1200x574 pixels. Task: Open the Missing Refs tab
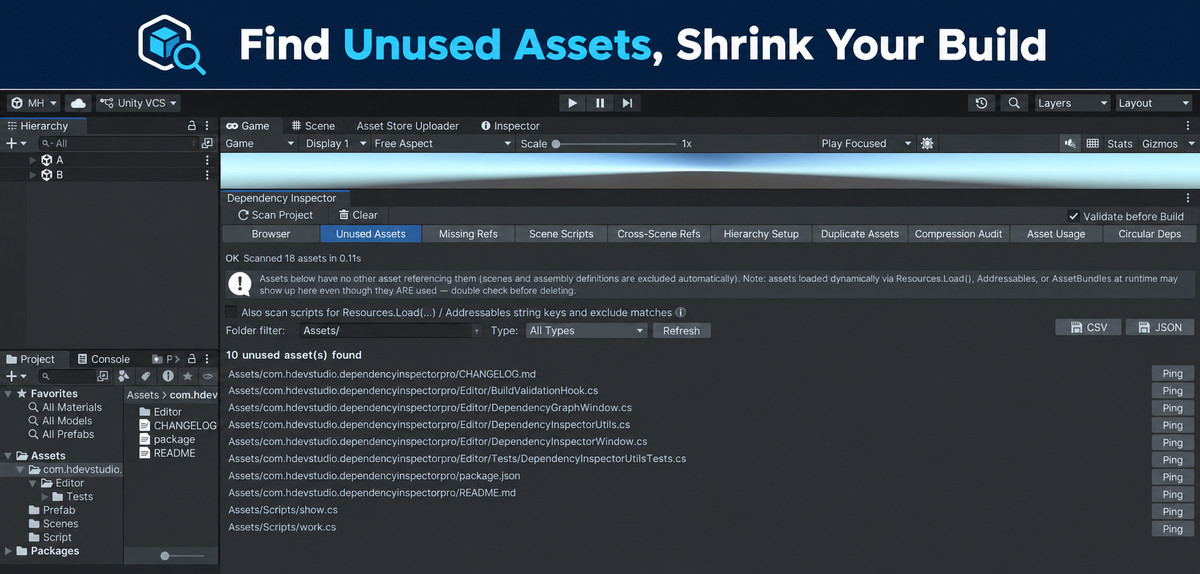pyautogui.click(x=468, y=234)
